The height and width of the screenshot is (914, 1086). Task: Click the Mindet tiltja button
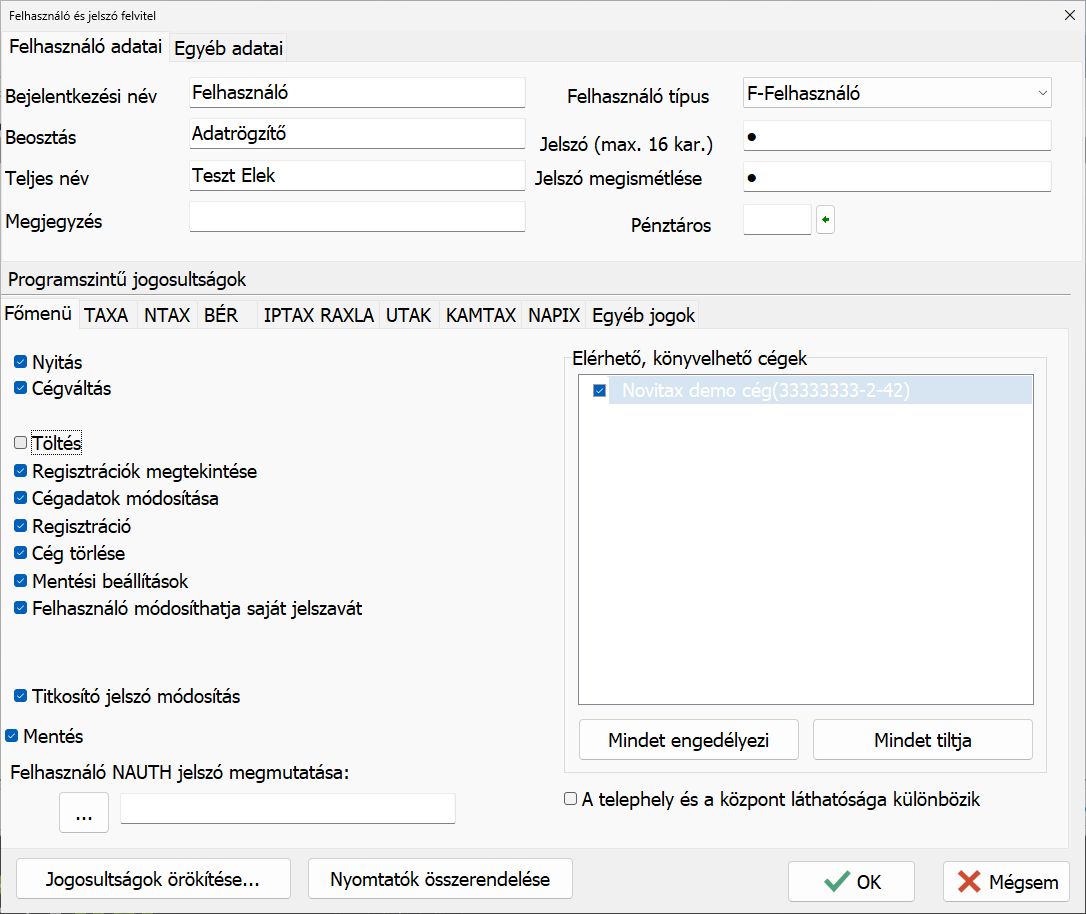point(922,740)
